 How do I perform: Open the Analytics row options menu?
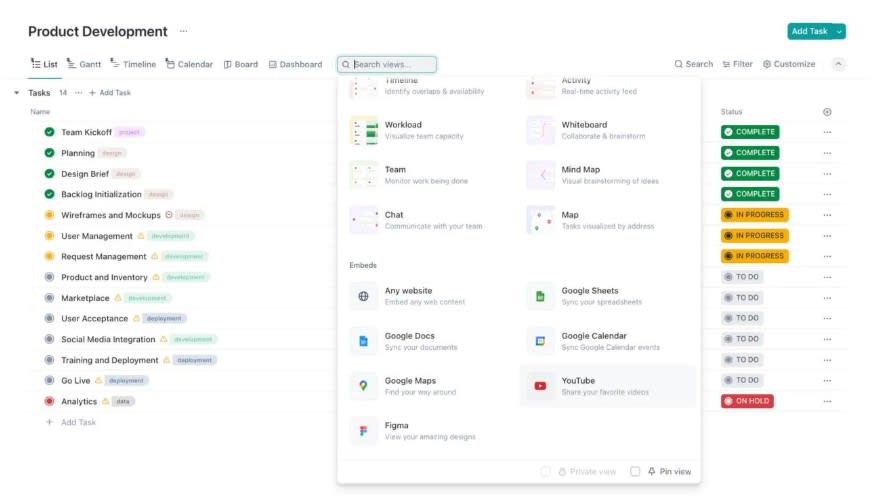(x=827, y=401)
